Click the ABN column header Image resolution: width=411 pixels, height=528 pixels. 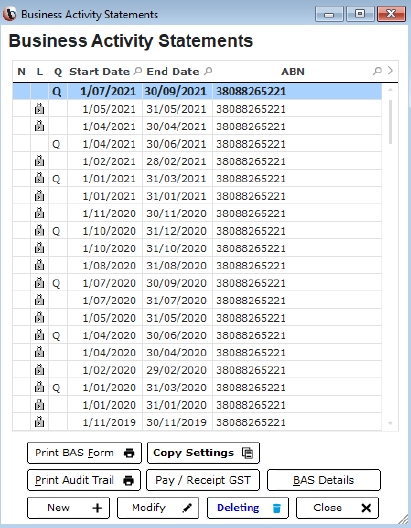point(293,71)
